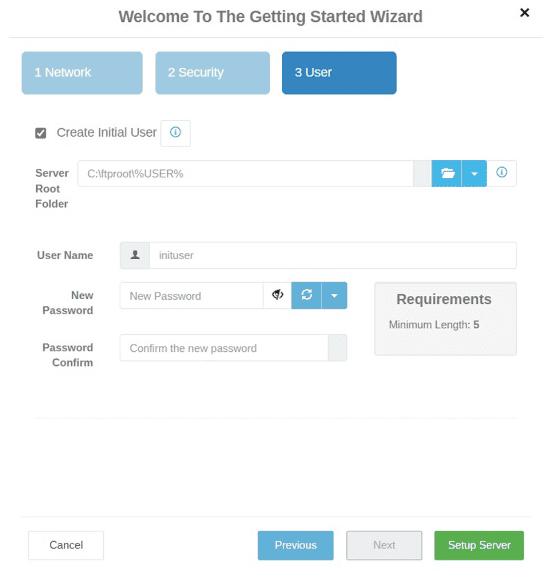Go back with the Previous button
This screenshot has width=547, height=585.
point(296,545)
